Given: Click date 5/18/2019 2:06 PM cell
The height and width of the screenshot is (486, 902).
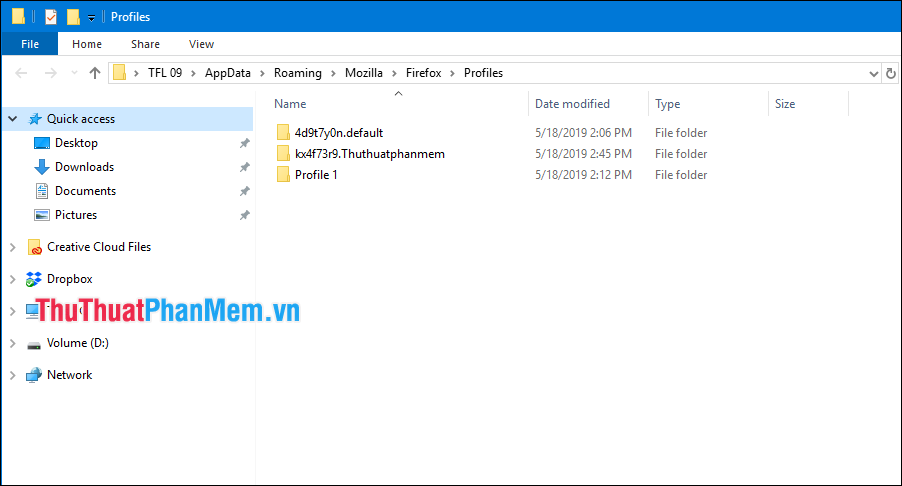Looking at the screenshot, I should (x=583, y=133).
